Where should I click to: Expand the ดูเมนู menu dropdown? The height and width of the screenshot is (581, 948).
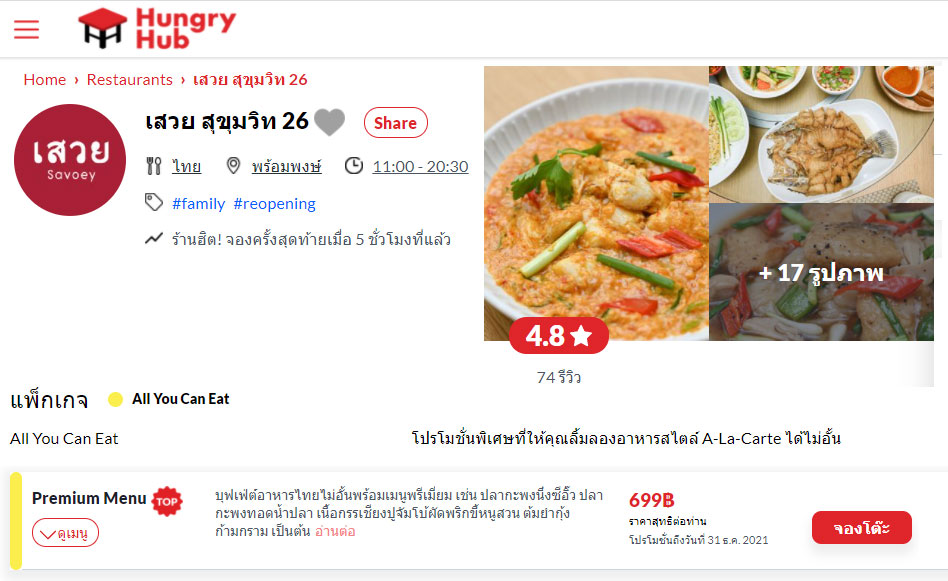(x=65, y=533)
